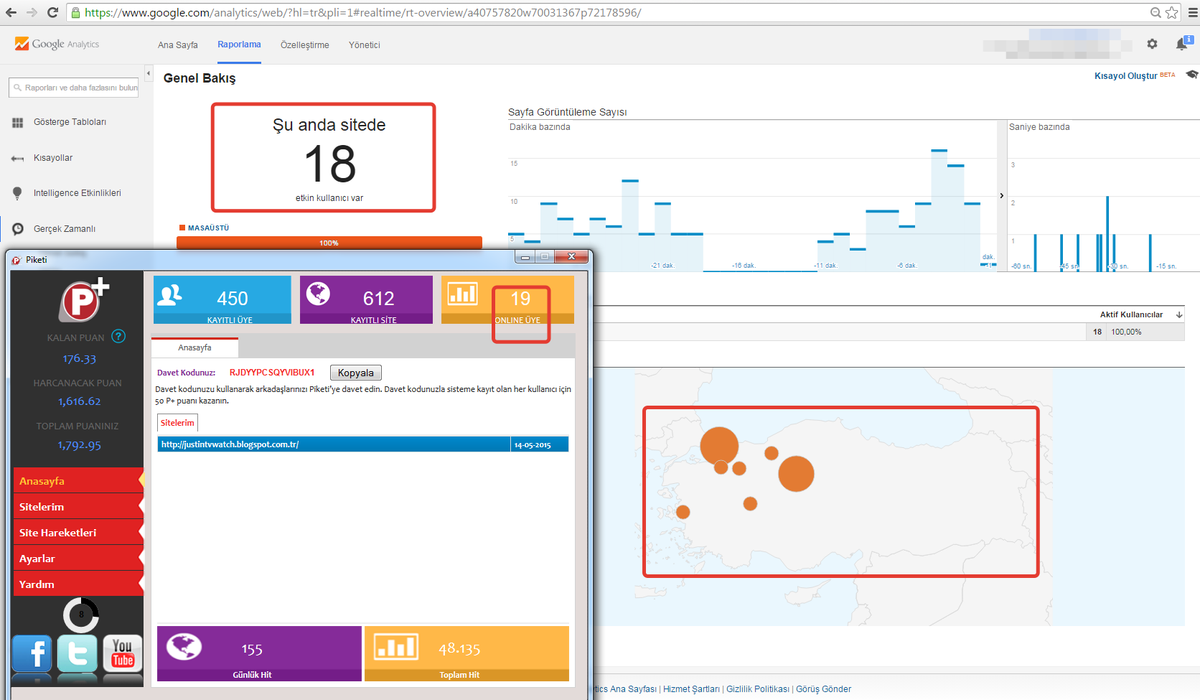Open Sitelerim in the Piketi menu
Viewport: 1200px width, 700px height.
78,507
